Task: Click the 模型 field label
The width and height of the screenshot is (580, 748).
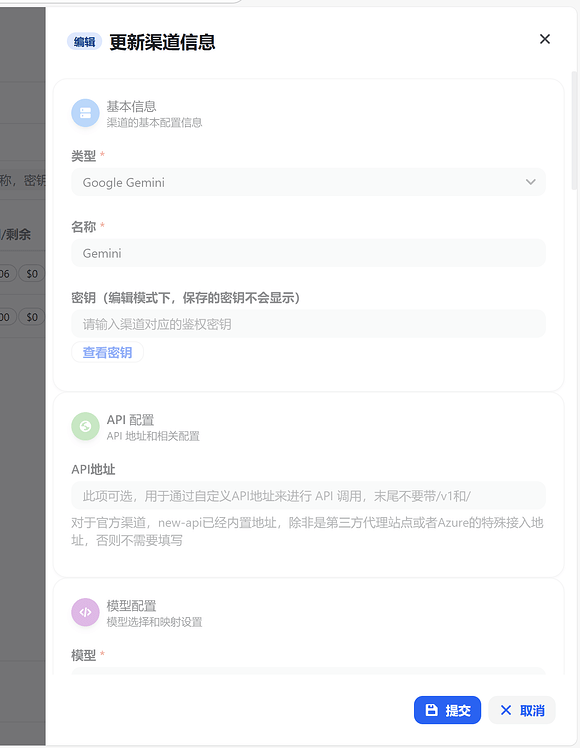Action: tap(83, 655)
